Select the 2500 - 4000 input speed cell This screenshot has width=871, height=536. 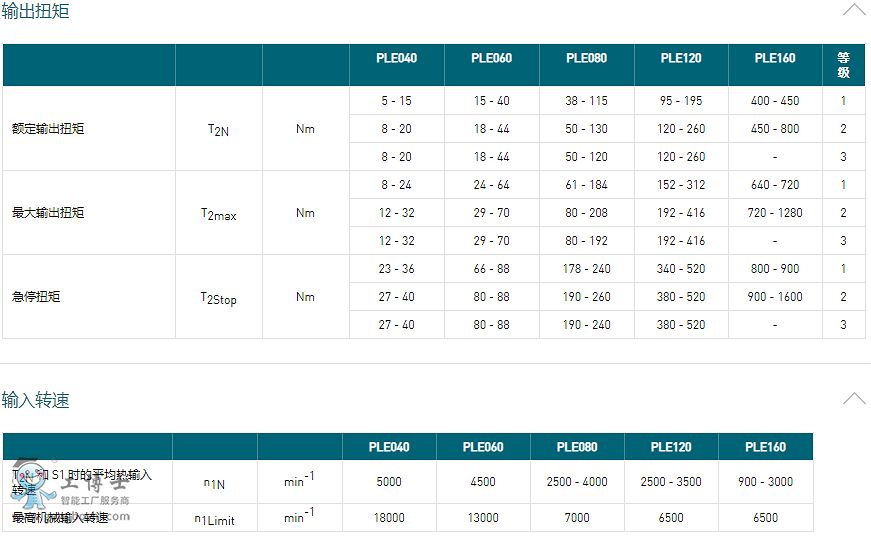(577, 482)
